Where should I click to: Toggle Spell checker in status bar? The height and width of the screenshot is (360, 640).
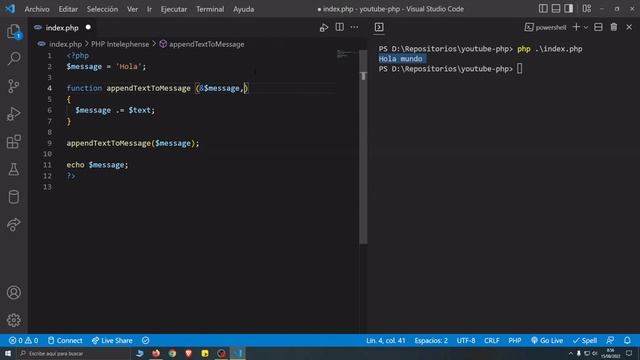click(584, 340)
